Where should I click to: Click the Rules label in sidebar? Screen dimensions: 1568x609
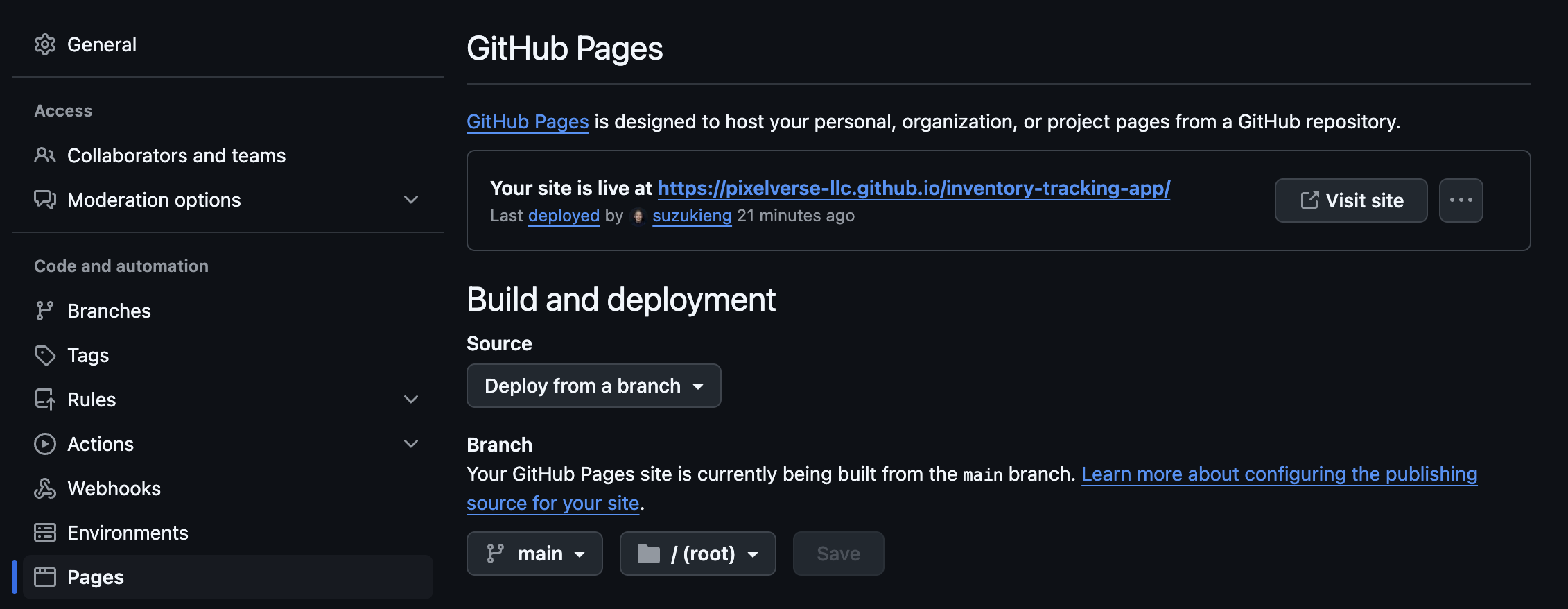92,400
